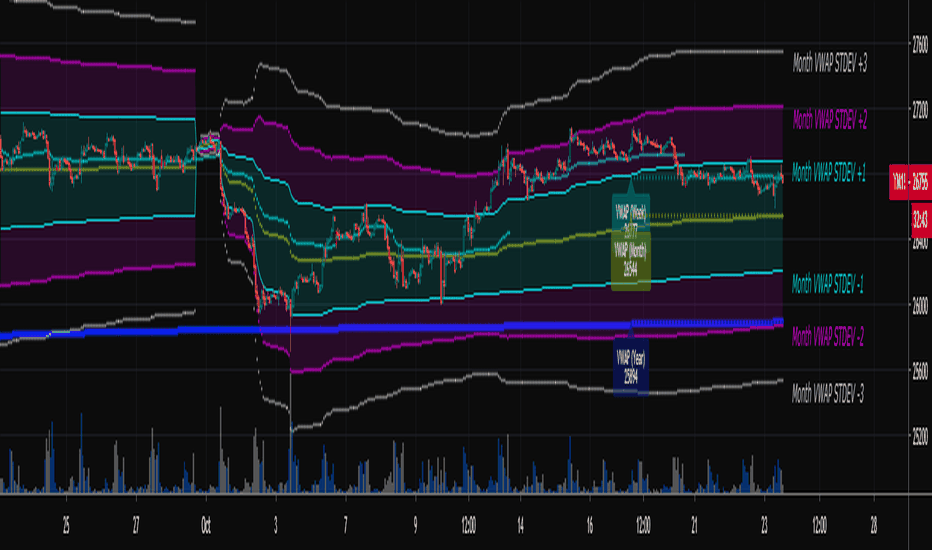Viewport: 932px width, 550px height.
Task: Click the 7 date label on time axis
Action: 345,525
